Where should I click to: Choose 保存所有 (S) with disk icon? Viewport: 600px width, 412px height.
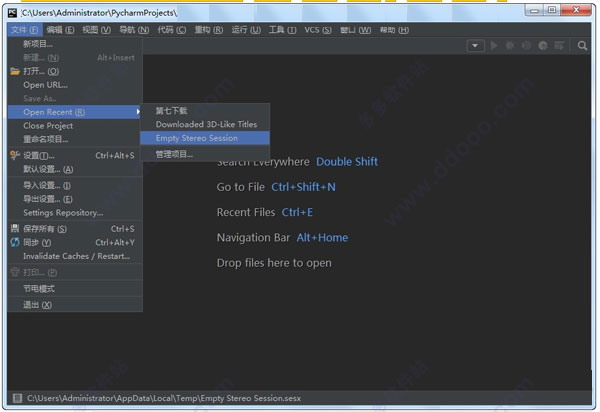coord(75,229)
